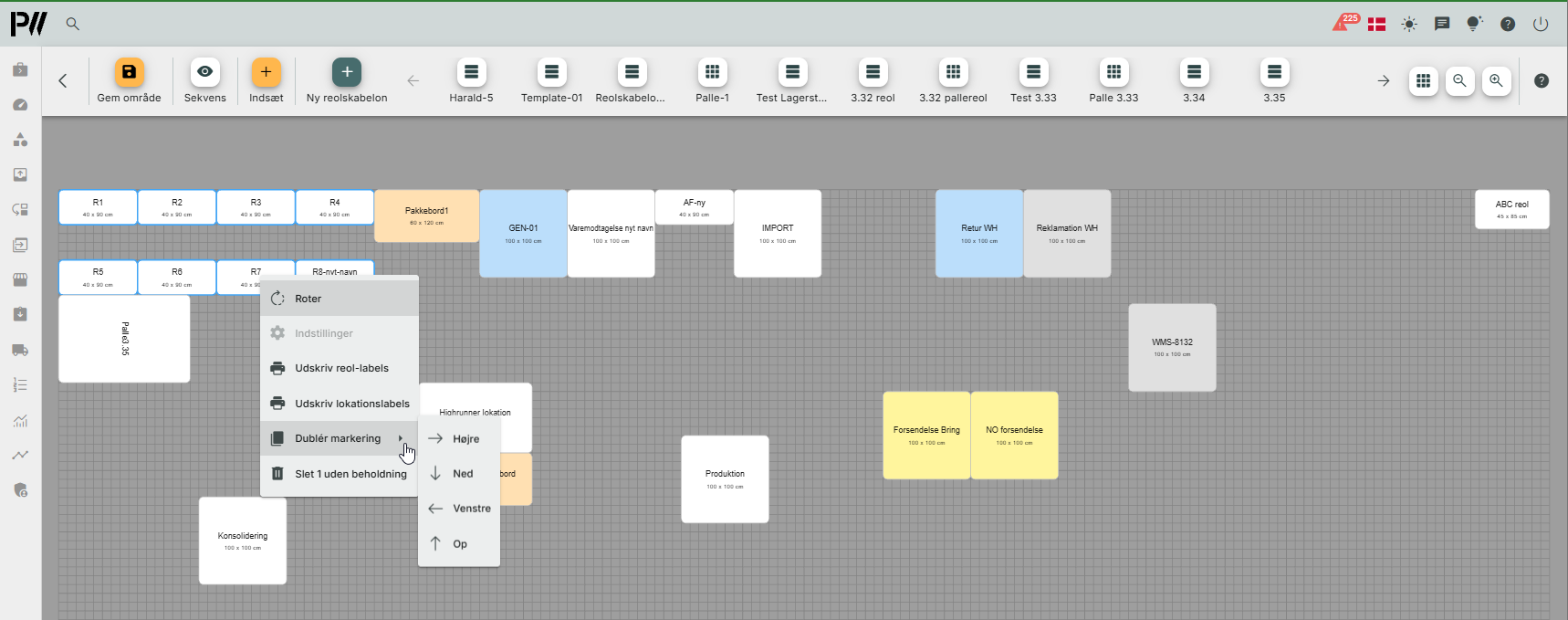Screen dimensions: 1568x620
Task: Expand Dublér markering submenu
Action: (x=340, y=438)
